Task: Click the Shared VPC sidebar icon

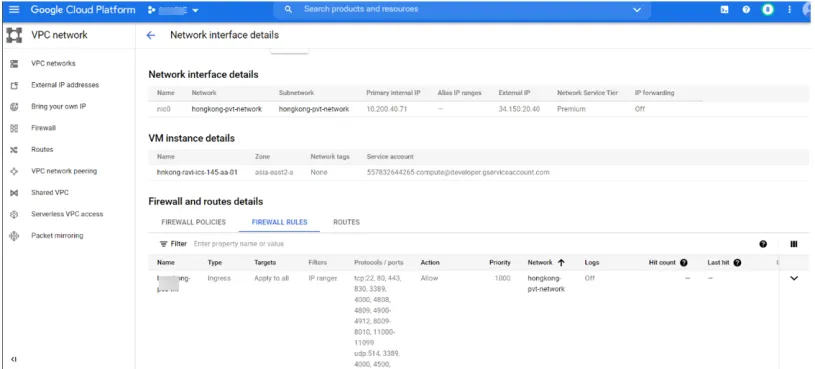Action: [15, 193]
